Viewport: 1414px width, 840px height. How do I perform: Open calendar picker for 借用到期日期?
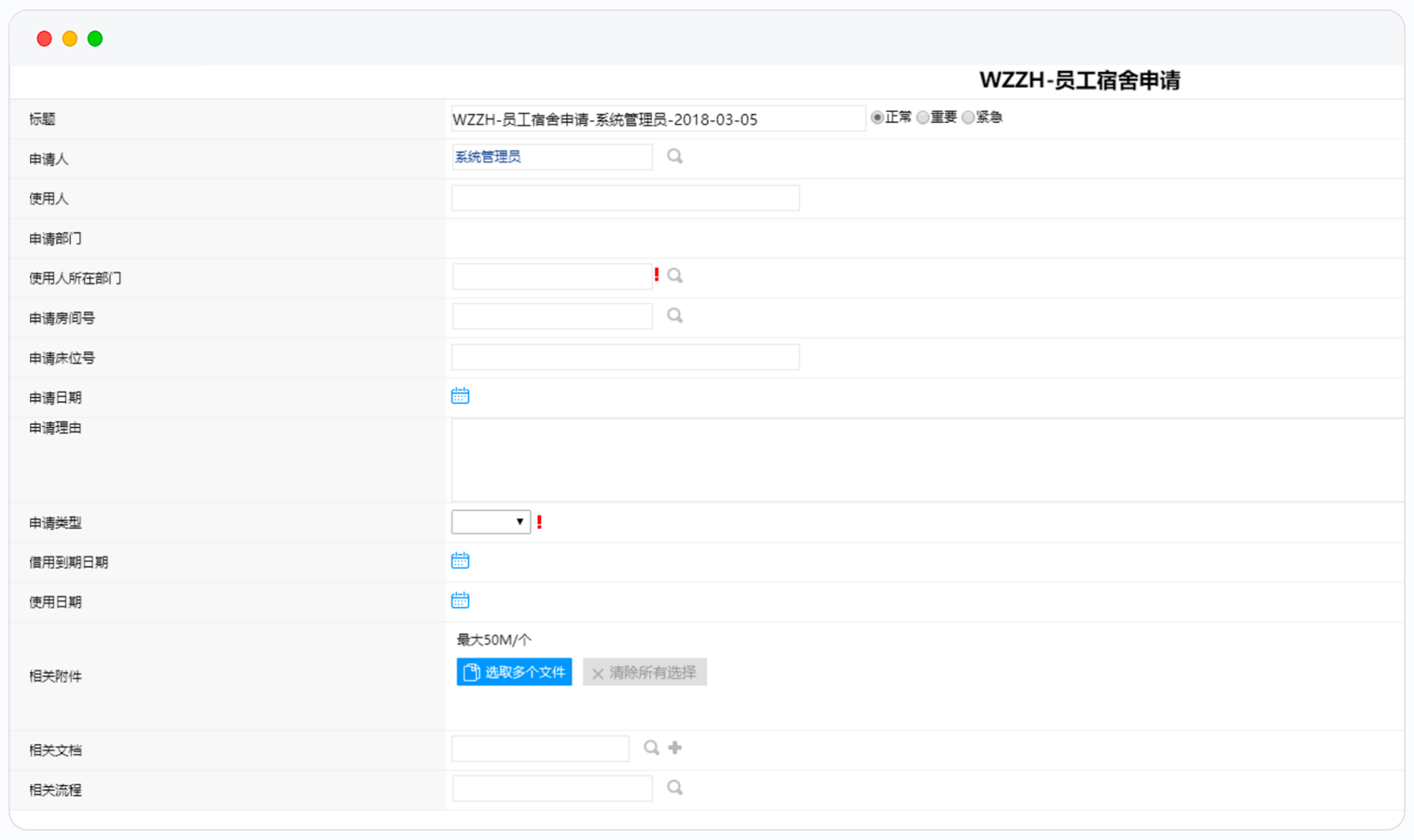[460, 560]
